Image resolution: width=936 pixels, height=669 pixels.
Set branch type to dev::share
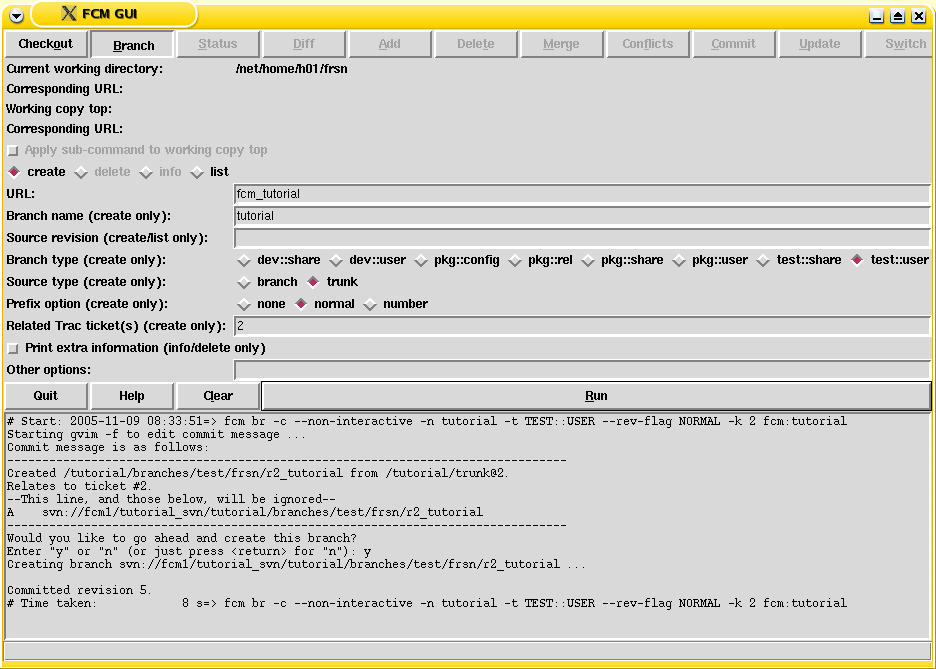(244, 261)
